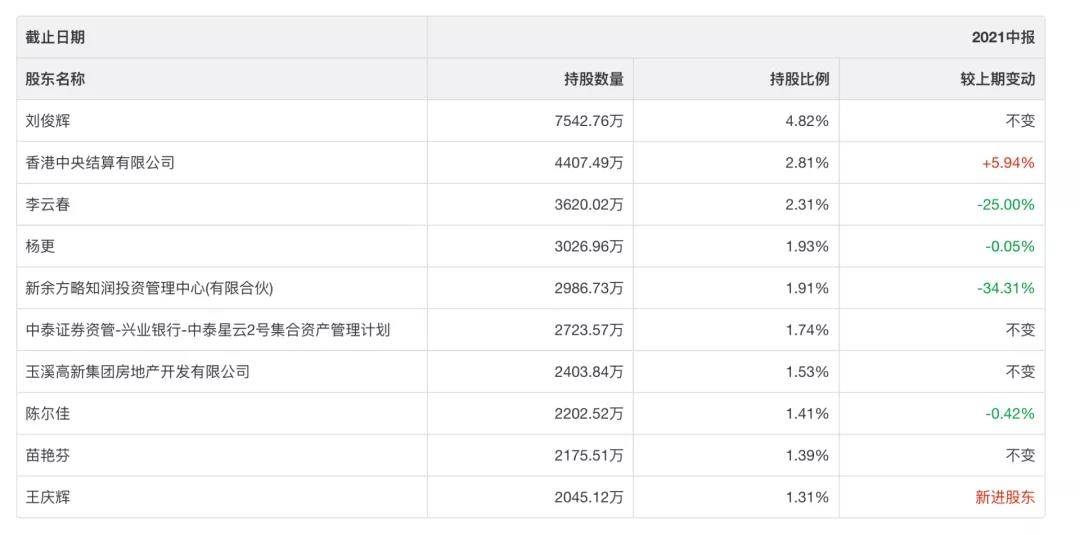Click the 持股比例 column header

798,79
